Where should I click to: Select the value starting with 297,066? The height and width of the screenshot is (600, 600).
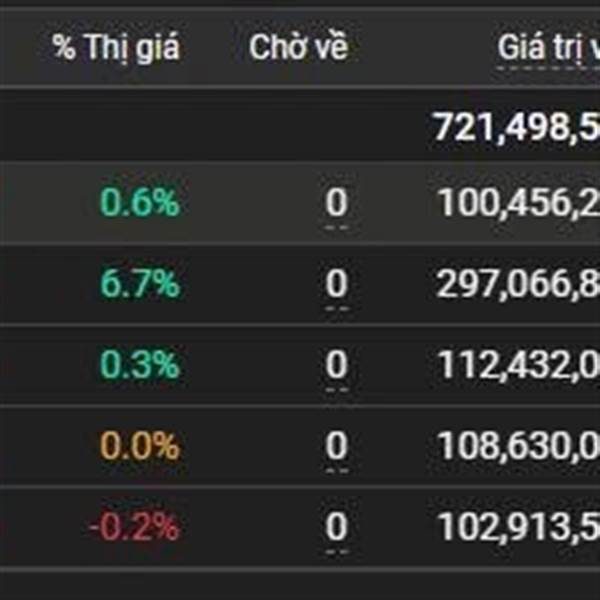tap(518, 284)
